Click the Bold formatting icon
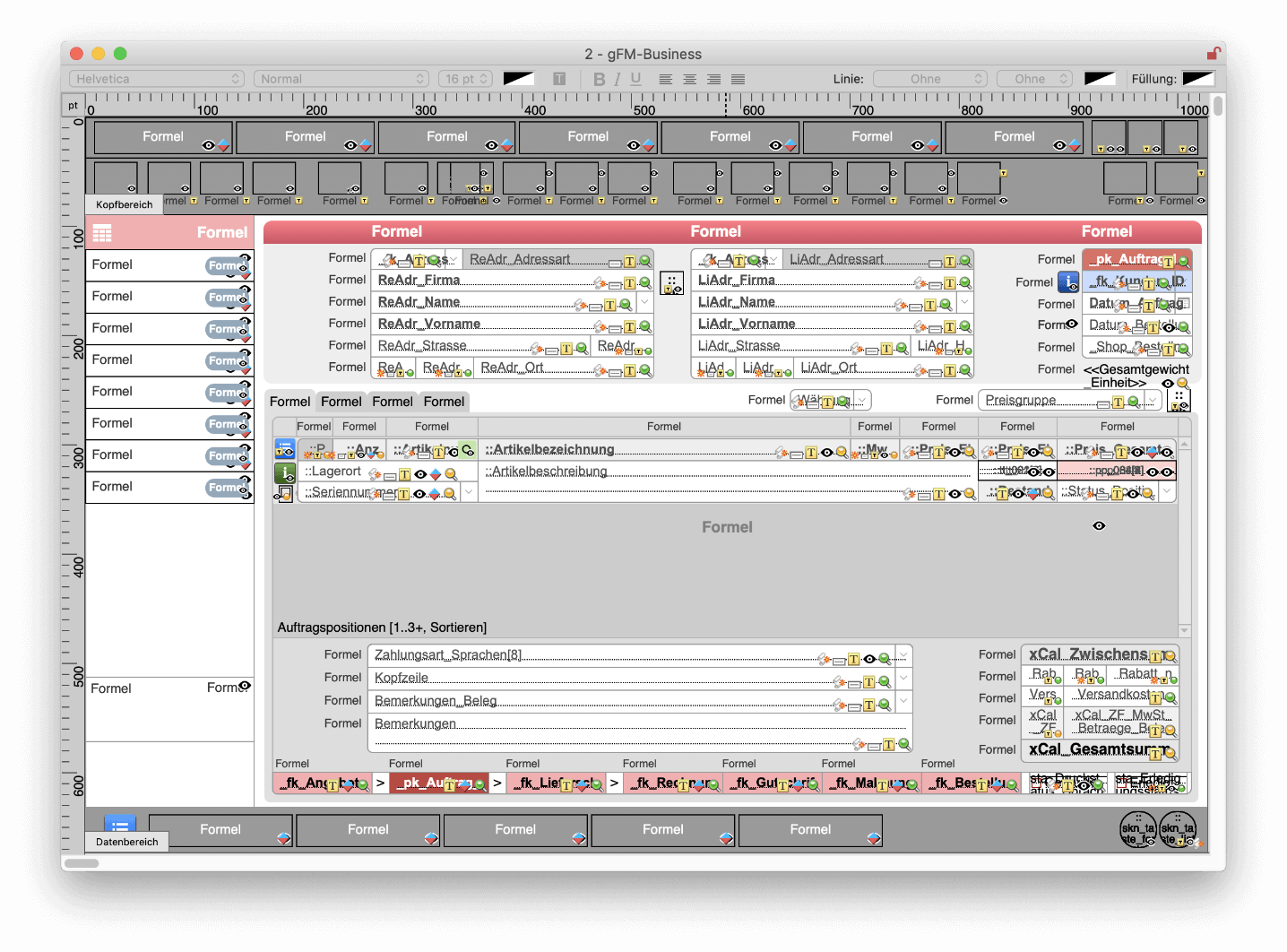The image size is (1287, 952). coord(599,79)
